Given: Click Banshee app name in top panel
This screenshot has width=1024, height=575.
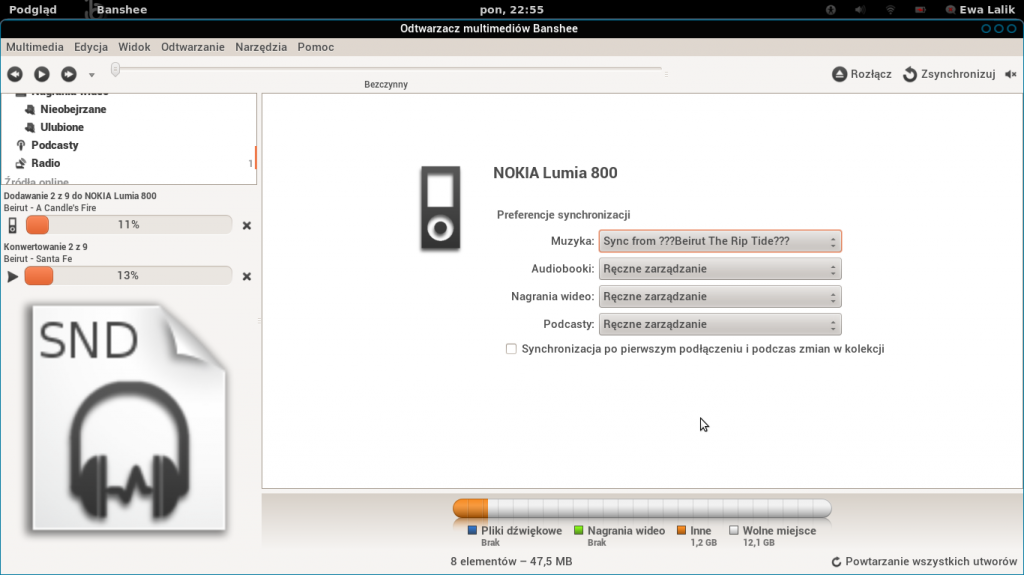Looking at the screenshot, I should point(121,9).
